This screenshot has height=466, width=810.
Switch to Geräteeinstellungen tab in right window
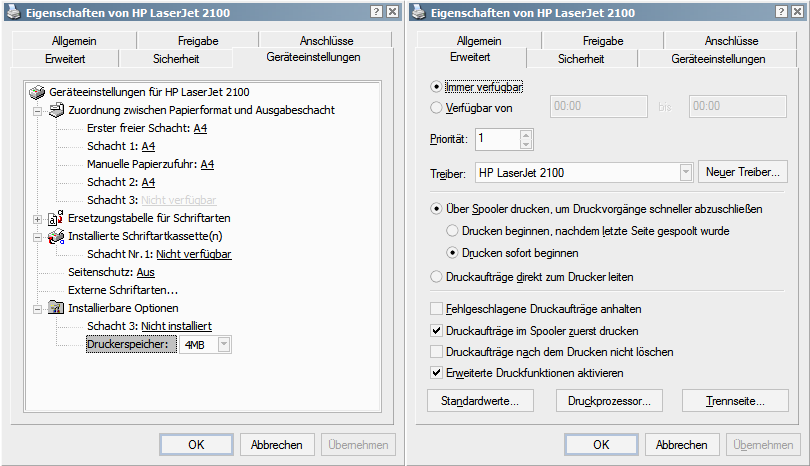(718, 58)
